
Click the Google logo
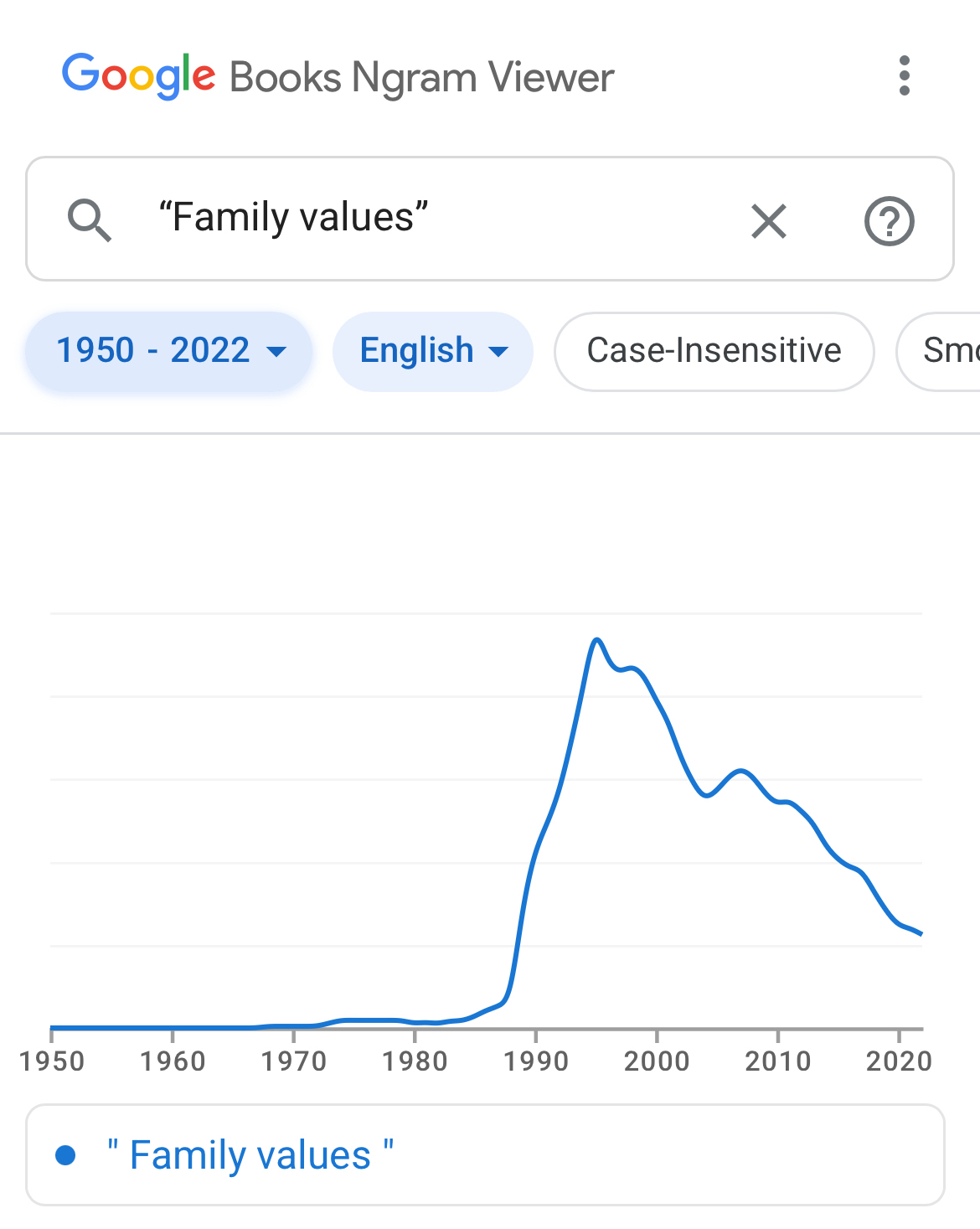pyautogui.click(x=138, y=76)
